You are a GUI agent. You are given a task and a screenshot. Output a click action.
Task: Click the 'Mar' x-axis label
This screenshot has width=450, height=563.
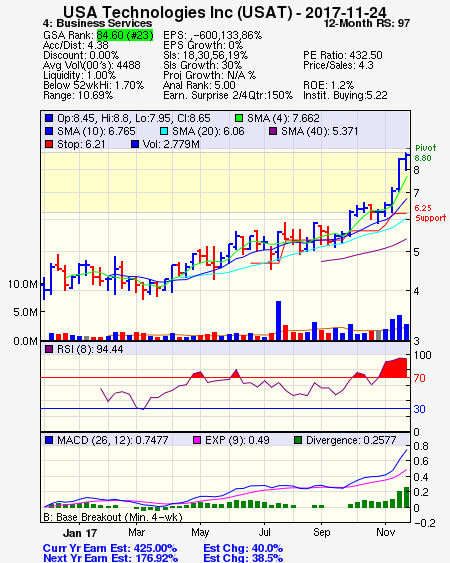136,532
